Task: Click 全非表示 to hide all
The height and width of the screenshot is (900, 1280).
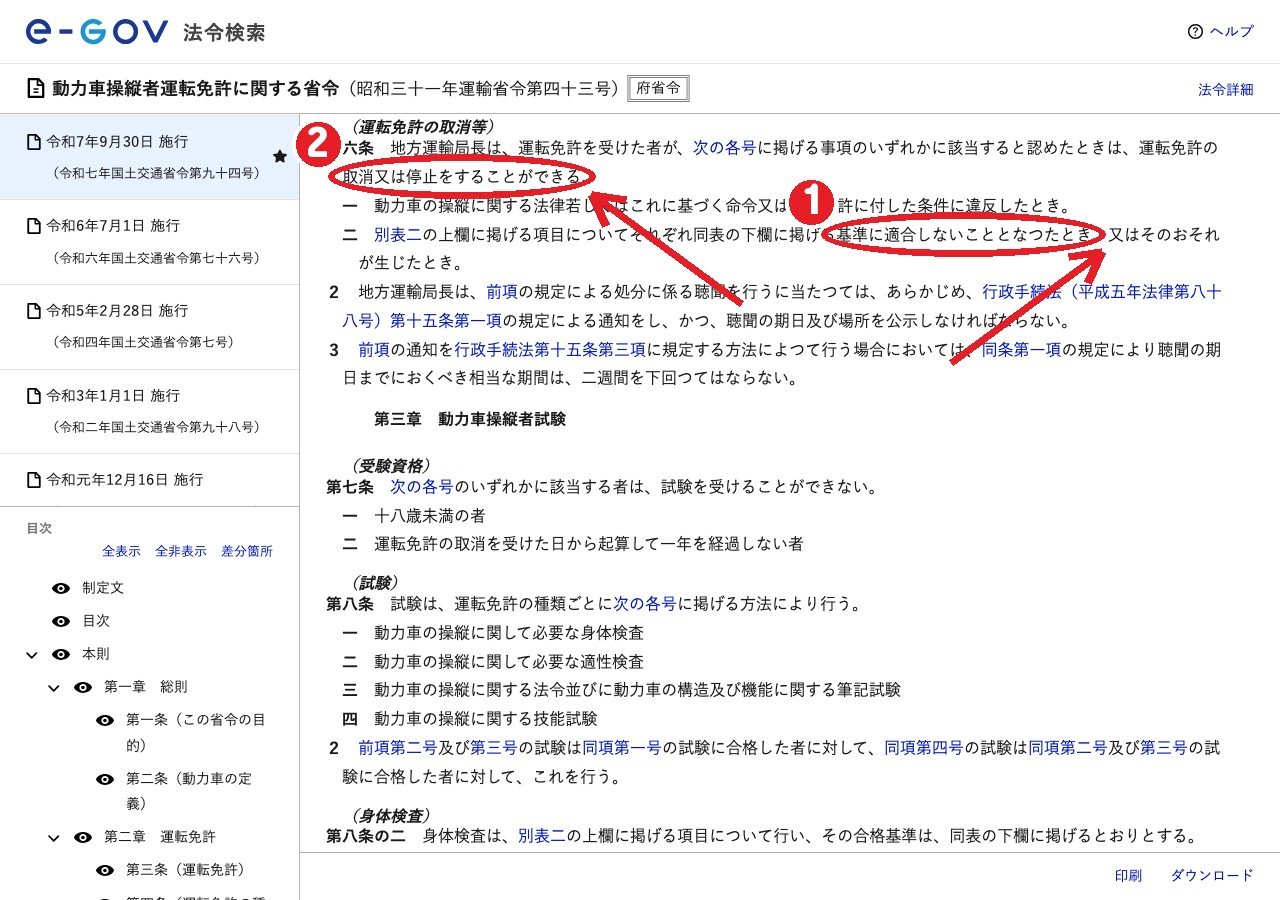Action: (181, 551)
